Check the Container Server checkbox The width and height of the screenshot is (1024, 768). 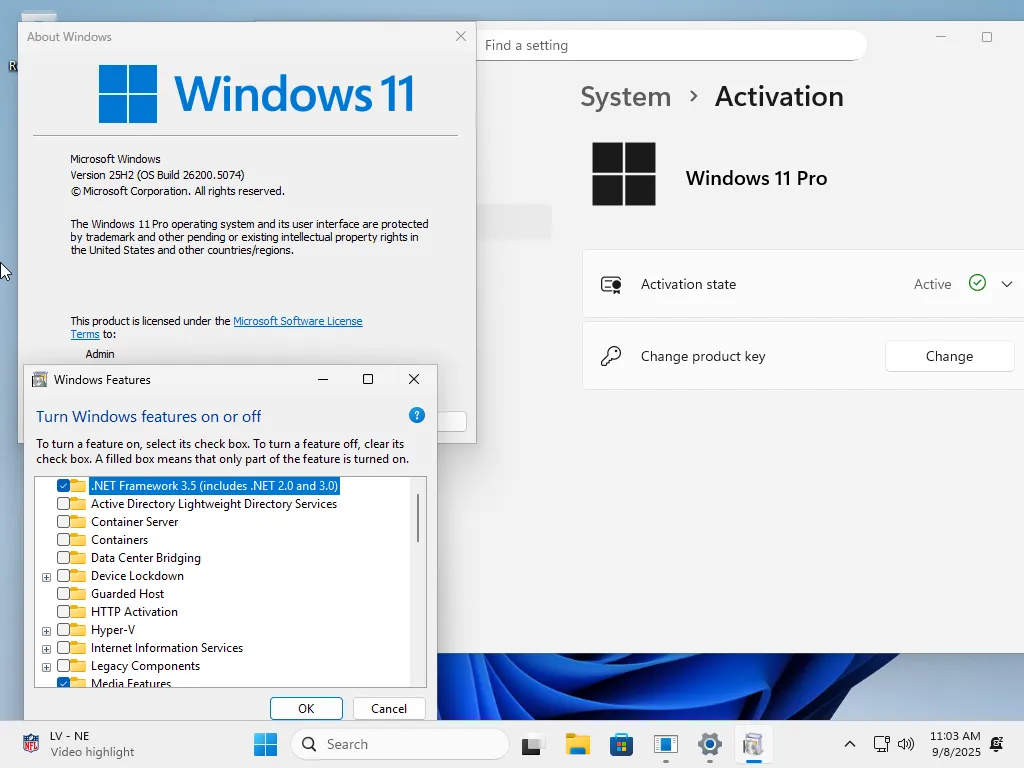click(63, 522)
